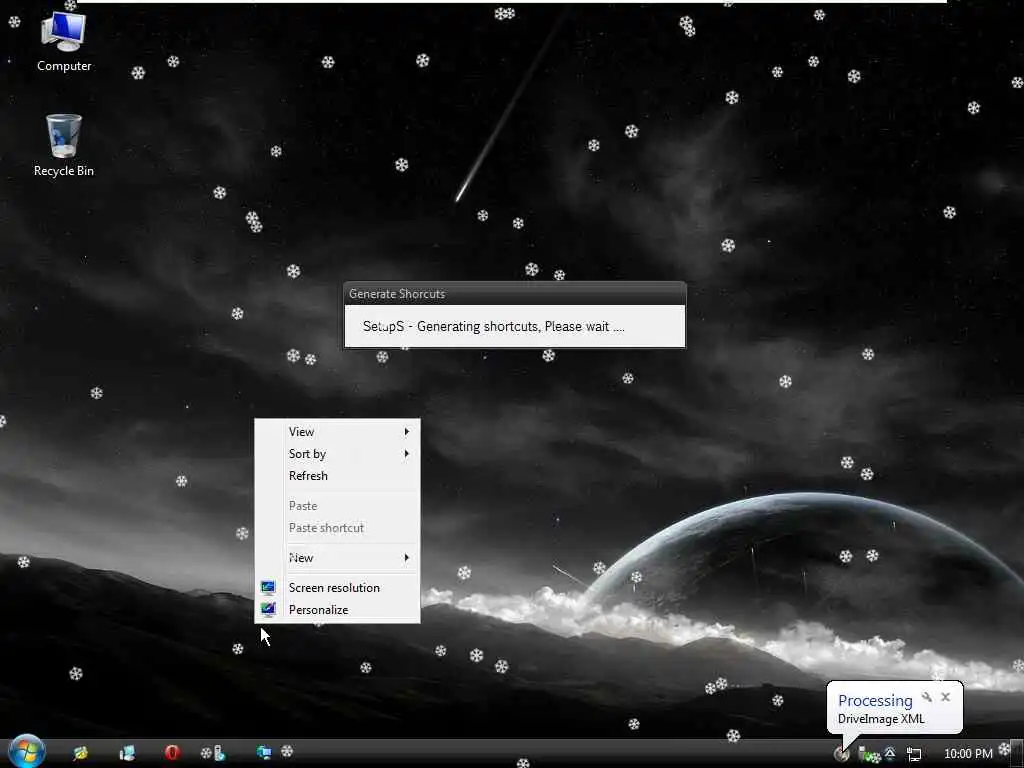Click the Screen resolution monitor icon

pyautogui.click(x=268, y=588)
